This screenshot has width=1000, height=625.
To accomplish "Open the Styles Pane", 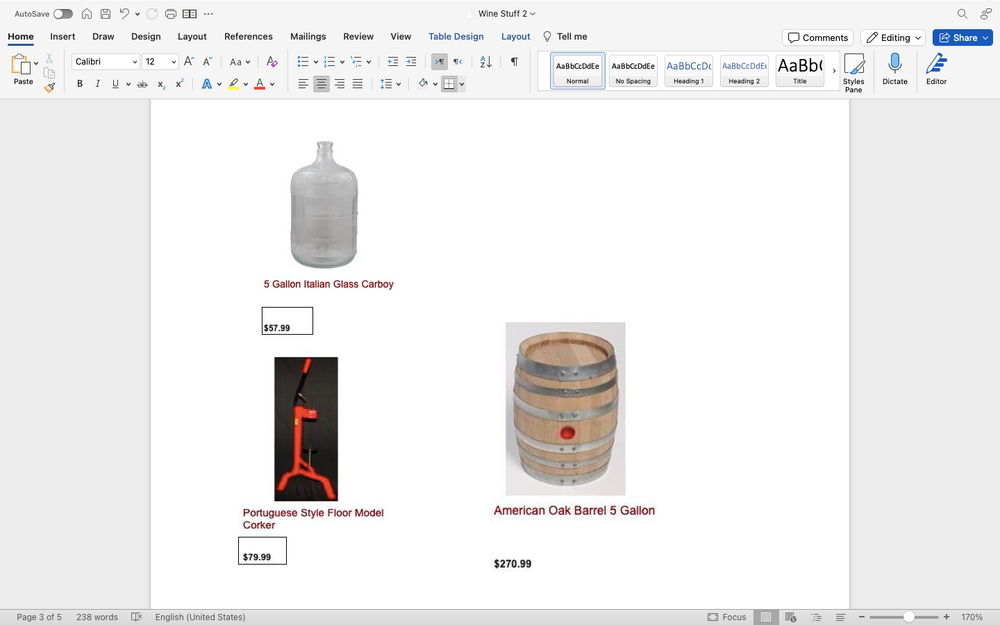I will [853, 72].
